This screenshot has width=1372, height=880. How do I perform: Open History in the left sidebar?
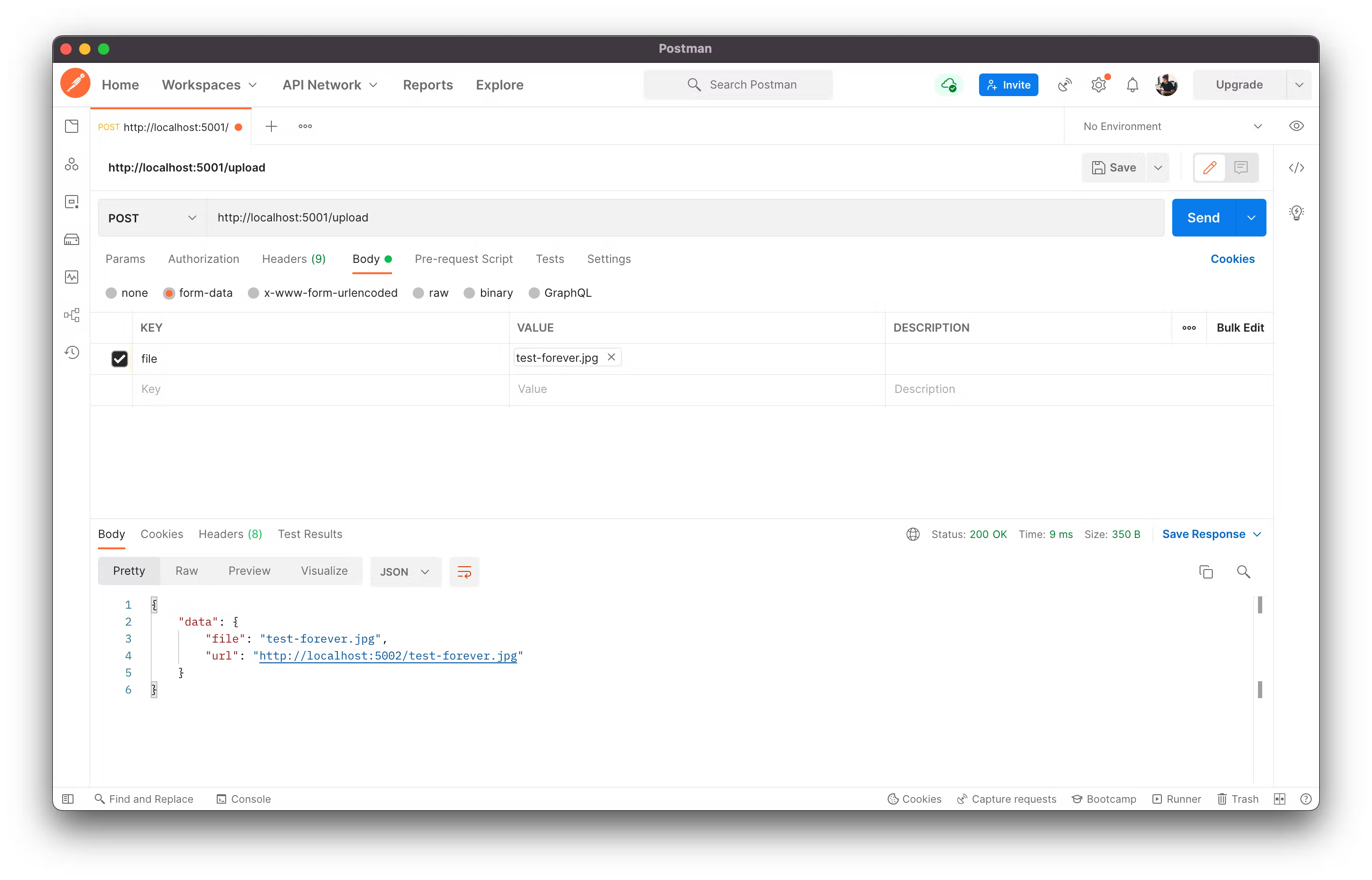click(72, 352)
